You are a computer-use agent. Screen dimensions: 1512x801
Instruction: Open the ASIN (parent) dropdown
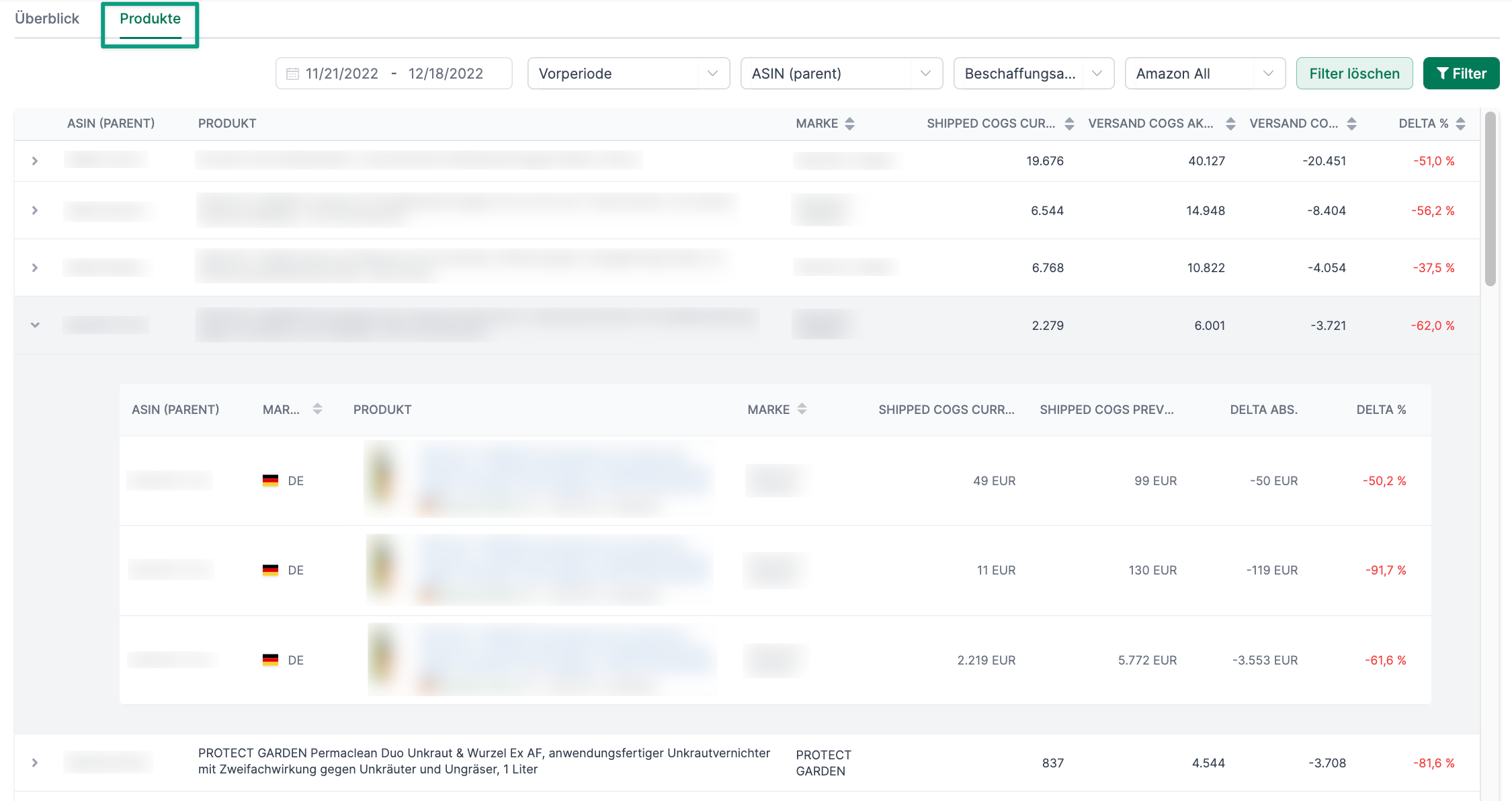(841, 73)
